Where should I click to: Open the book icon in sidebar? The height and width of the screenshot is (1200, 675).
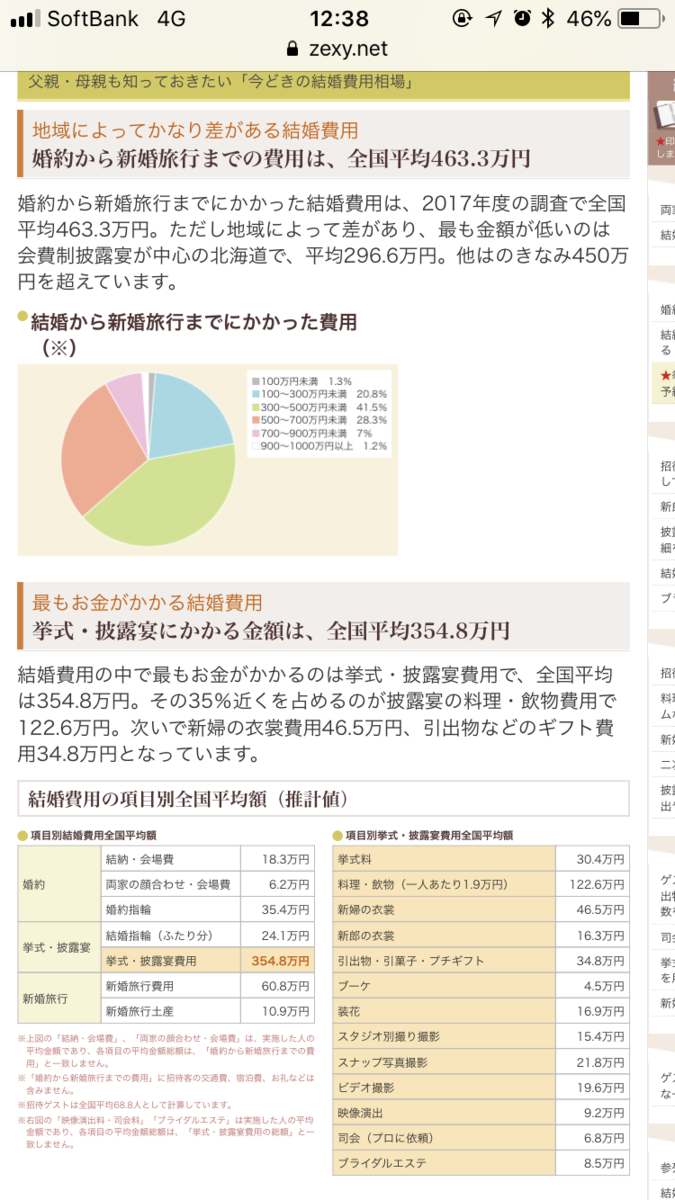[x=664, y=114]
